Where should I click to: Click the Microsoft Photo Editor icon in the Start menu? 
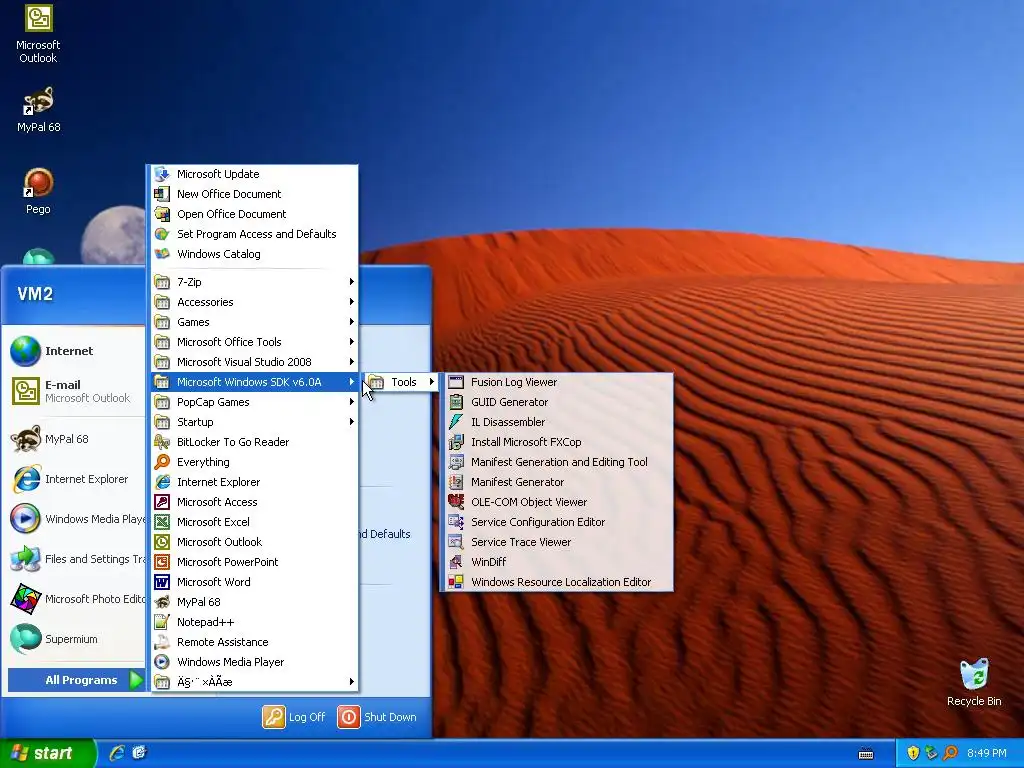[x=25, y=599]
